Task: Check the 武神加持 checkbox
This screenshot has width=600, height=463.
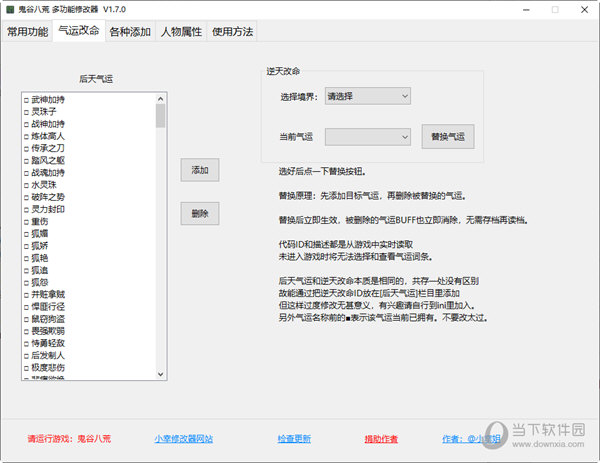Action: tap(26, 100)
